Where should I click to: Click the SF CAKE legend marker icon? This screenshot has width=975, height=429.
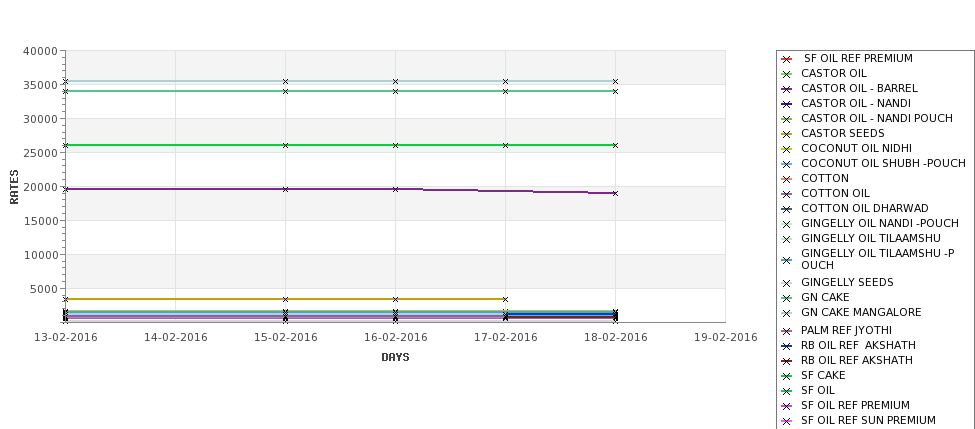(786, 376)
